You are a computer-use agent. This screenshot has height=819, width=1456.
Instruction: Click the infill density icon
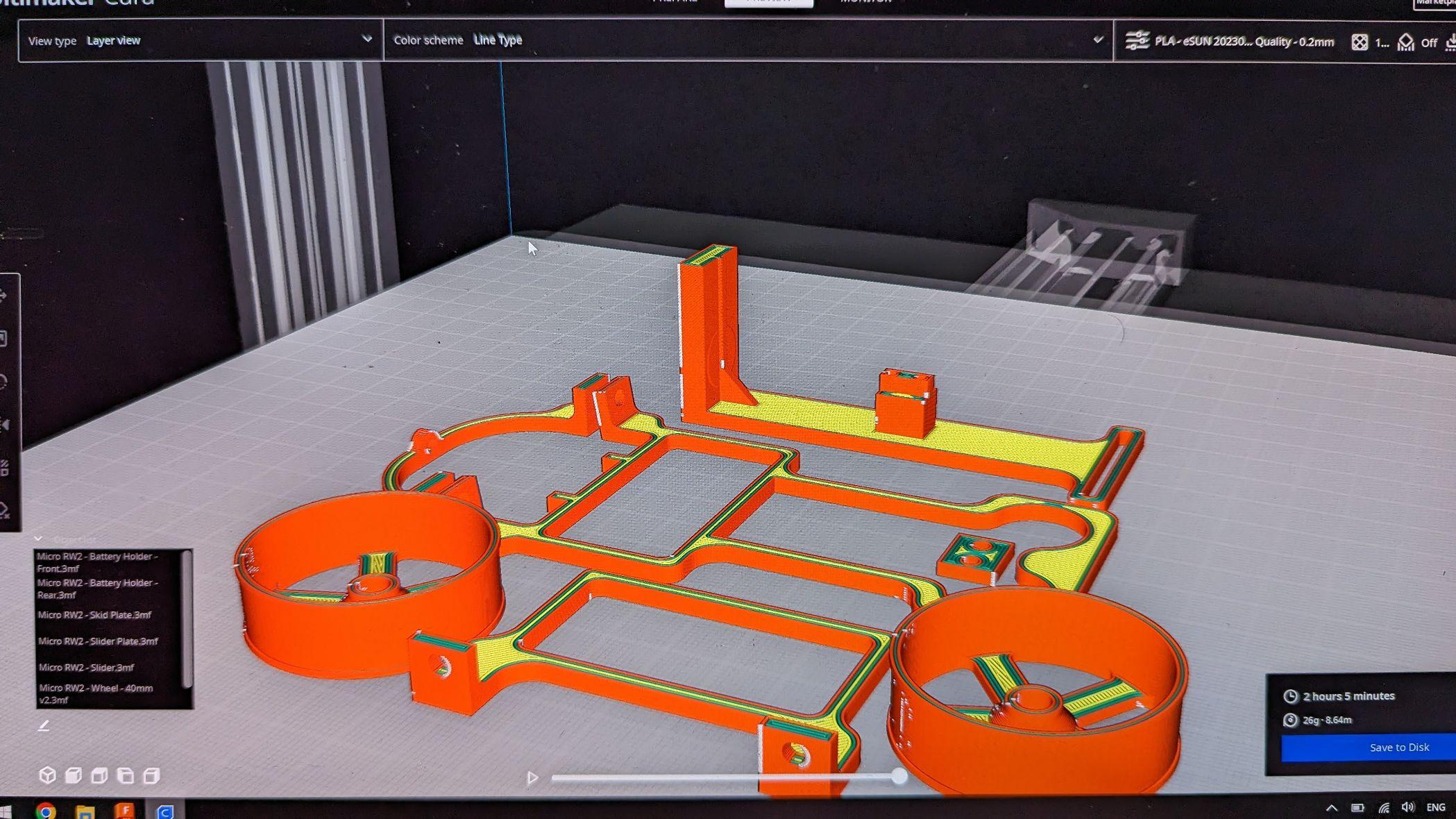coord(1360,42)
